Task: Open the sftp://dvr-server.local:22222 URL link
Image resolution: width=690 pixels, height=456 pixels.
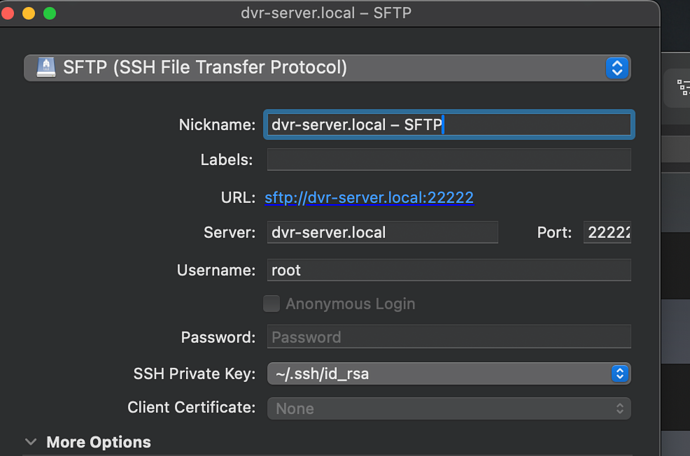Action: click(369, 198)
